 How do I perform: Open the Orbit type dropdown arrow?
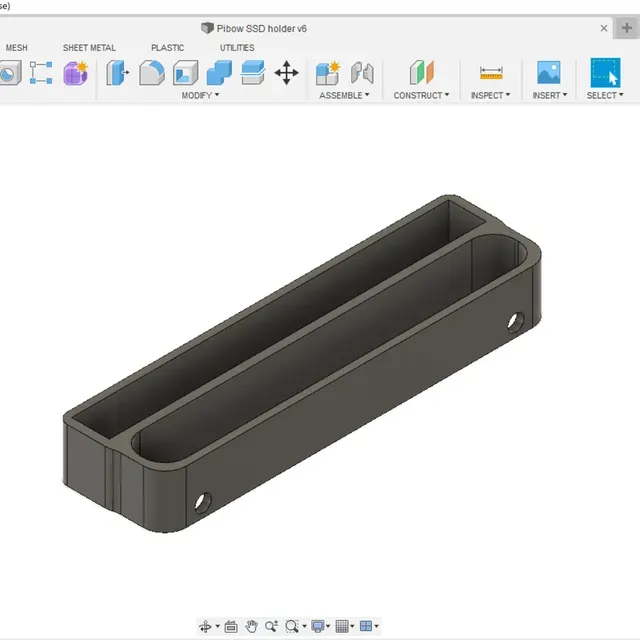click(x=218, y=626)
